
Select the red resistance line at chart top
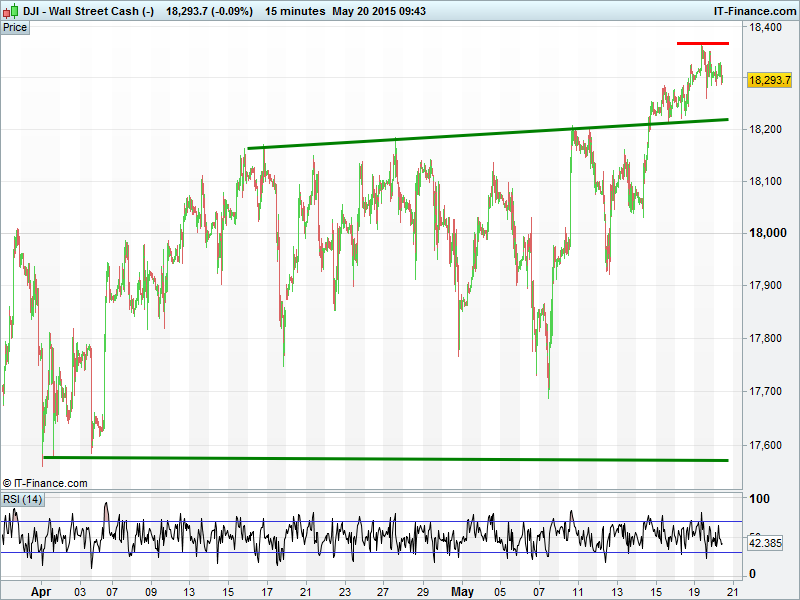click(702, 43)
